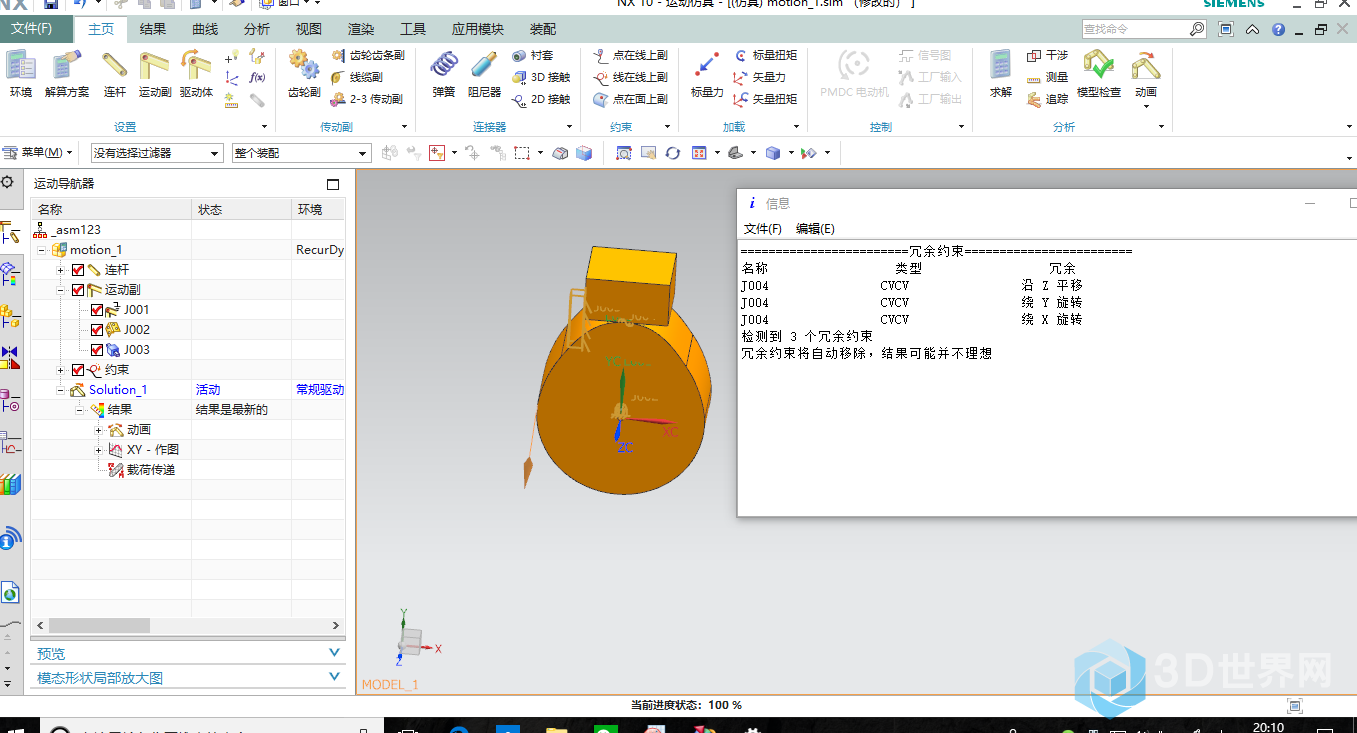
Task: Toggle the 约束 checkbox in navigator
Action: (x=78, y=370)
